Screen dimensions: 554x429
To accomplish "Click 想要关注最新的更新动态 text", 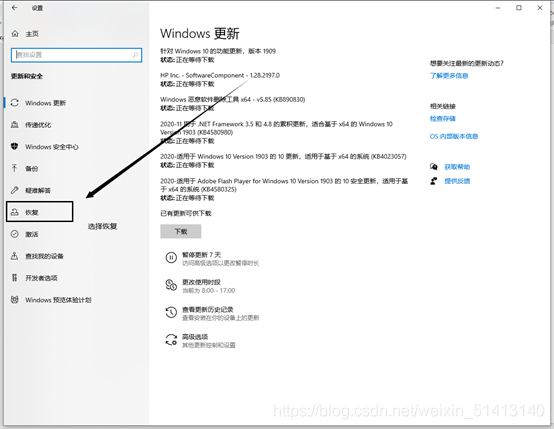I will pyautogui.click(x=466, y=63).
